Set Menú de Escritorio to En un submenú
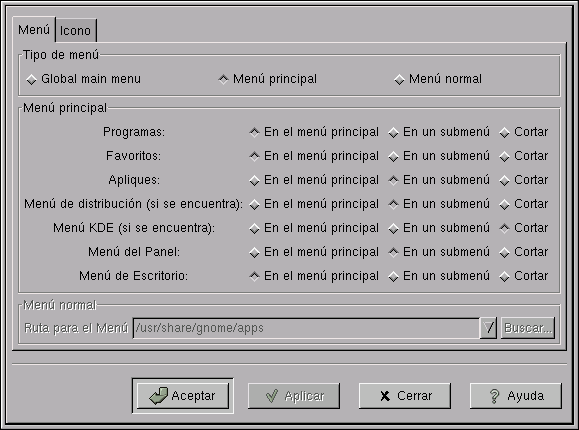 coord(394,277)
